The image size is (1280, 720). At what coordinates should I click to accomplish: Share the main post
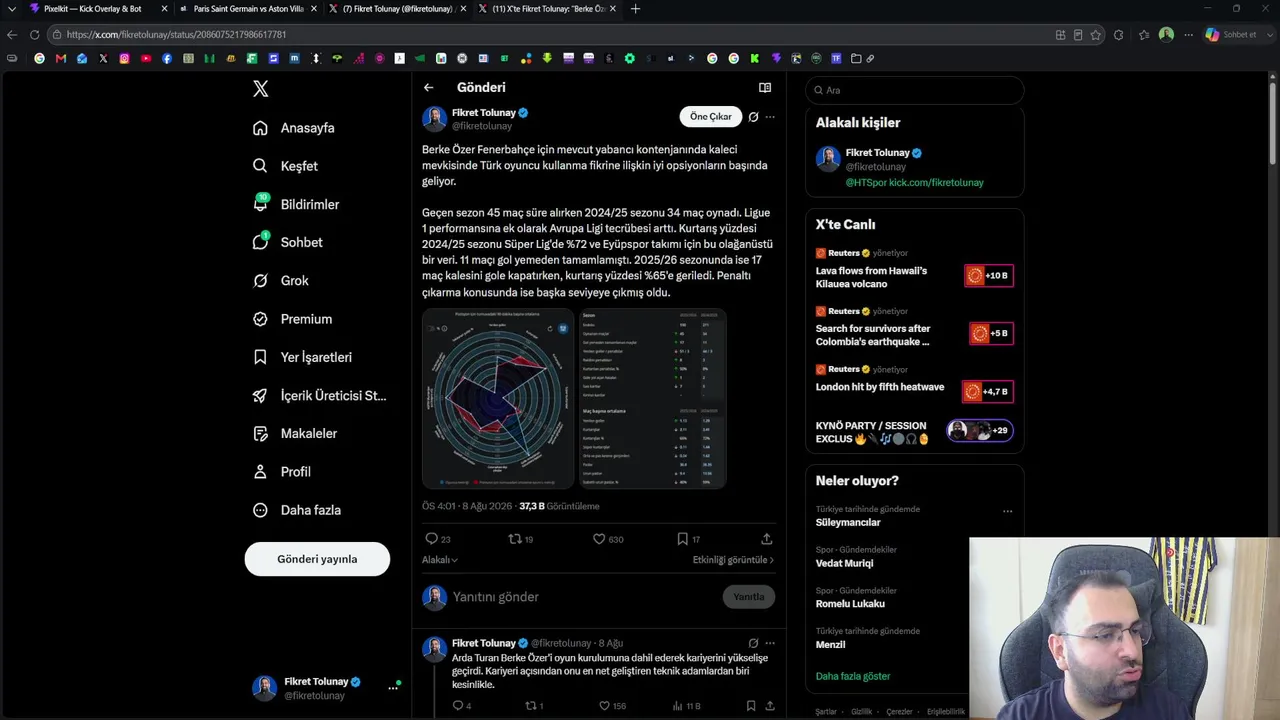(767, 539)
